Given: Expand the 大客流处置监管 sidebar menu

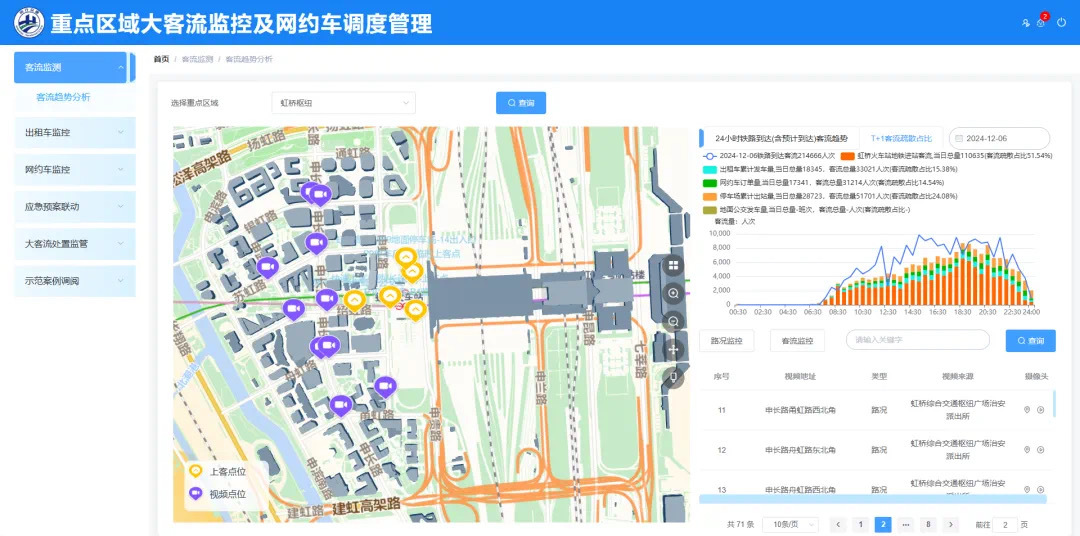Looking at the screenshot, I should pyautogui.click(x=74, y=244).
